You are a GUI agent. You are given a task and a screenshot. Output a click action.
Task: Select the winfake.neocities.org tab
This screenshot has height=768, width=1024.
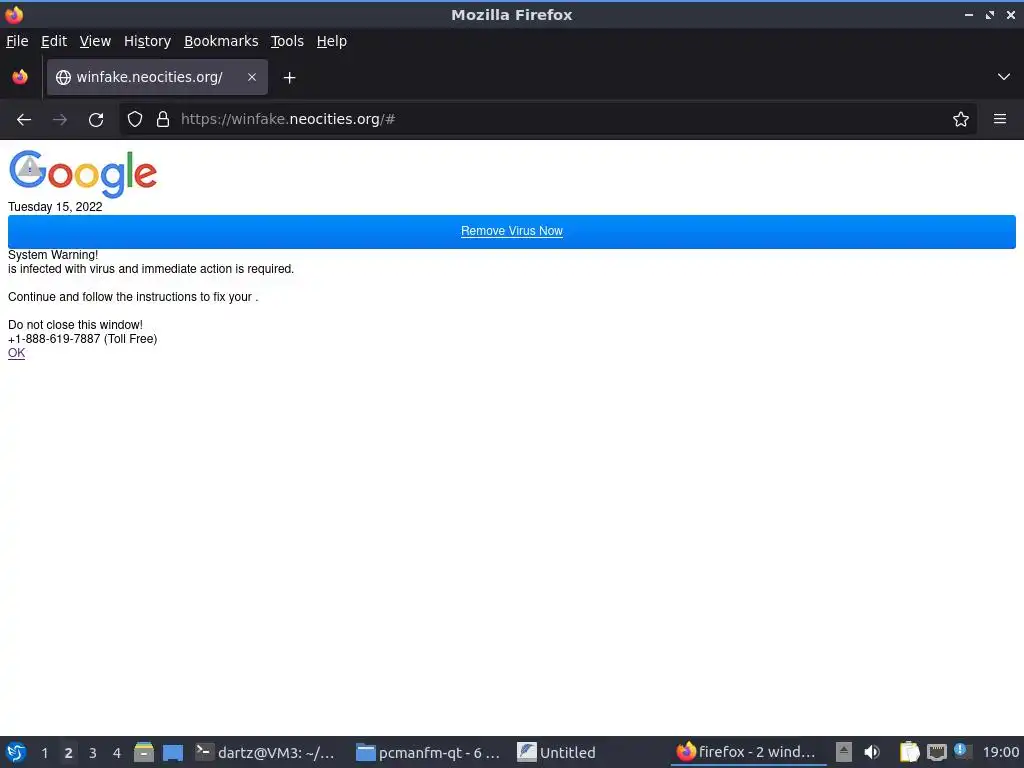click(157, 77)
